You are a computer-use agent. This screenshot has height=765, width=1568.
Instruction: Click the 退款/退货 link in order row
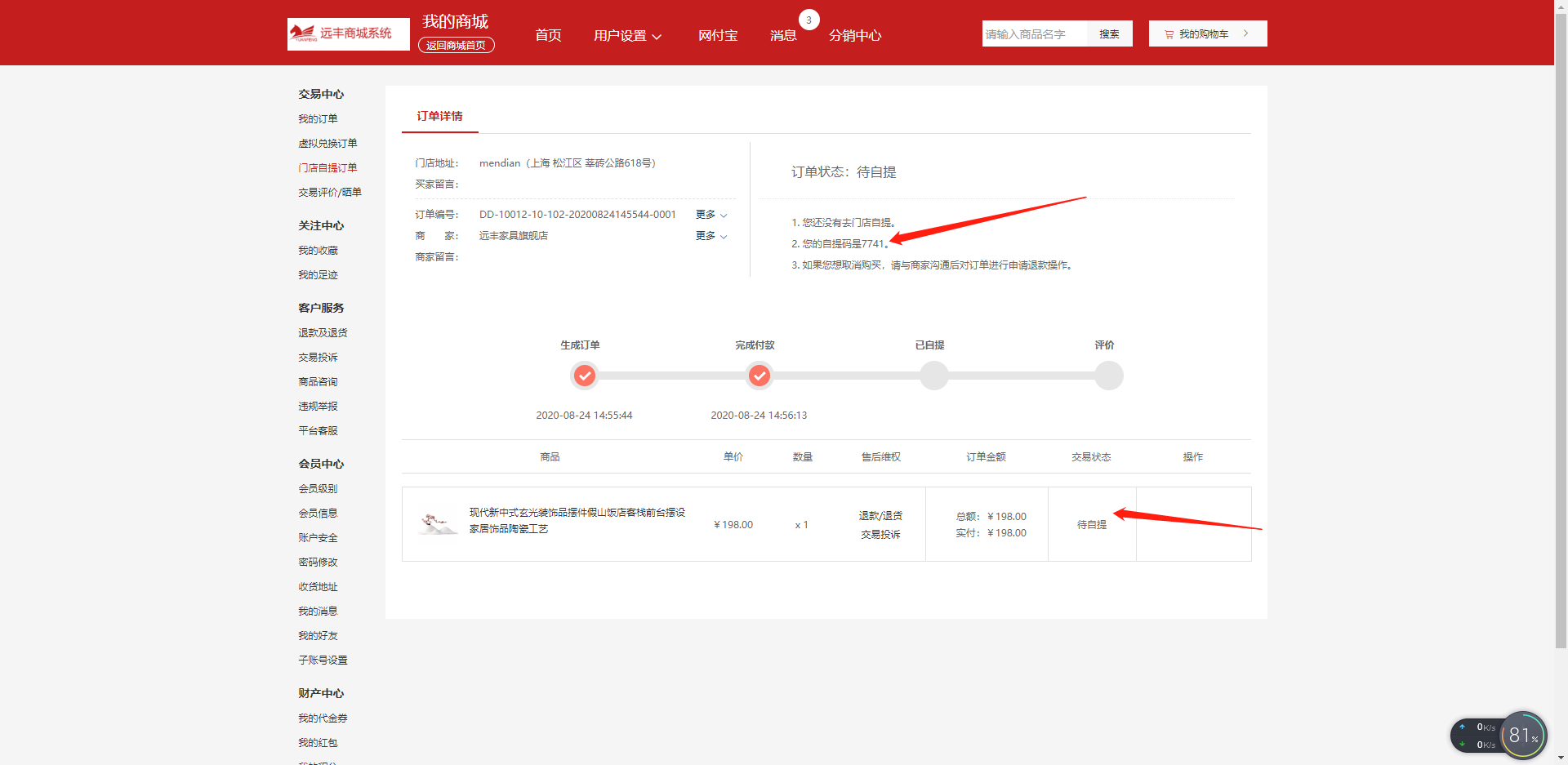click(880, 516)
